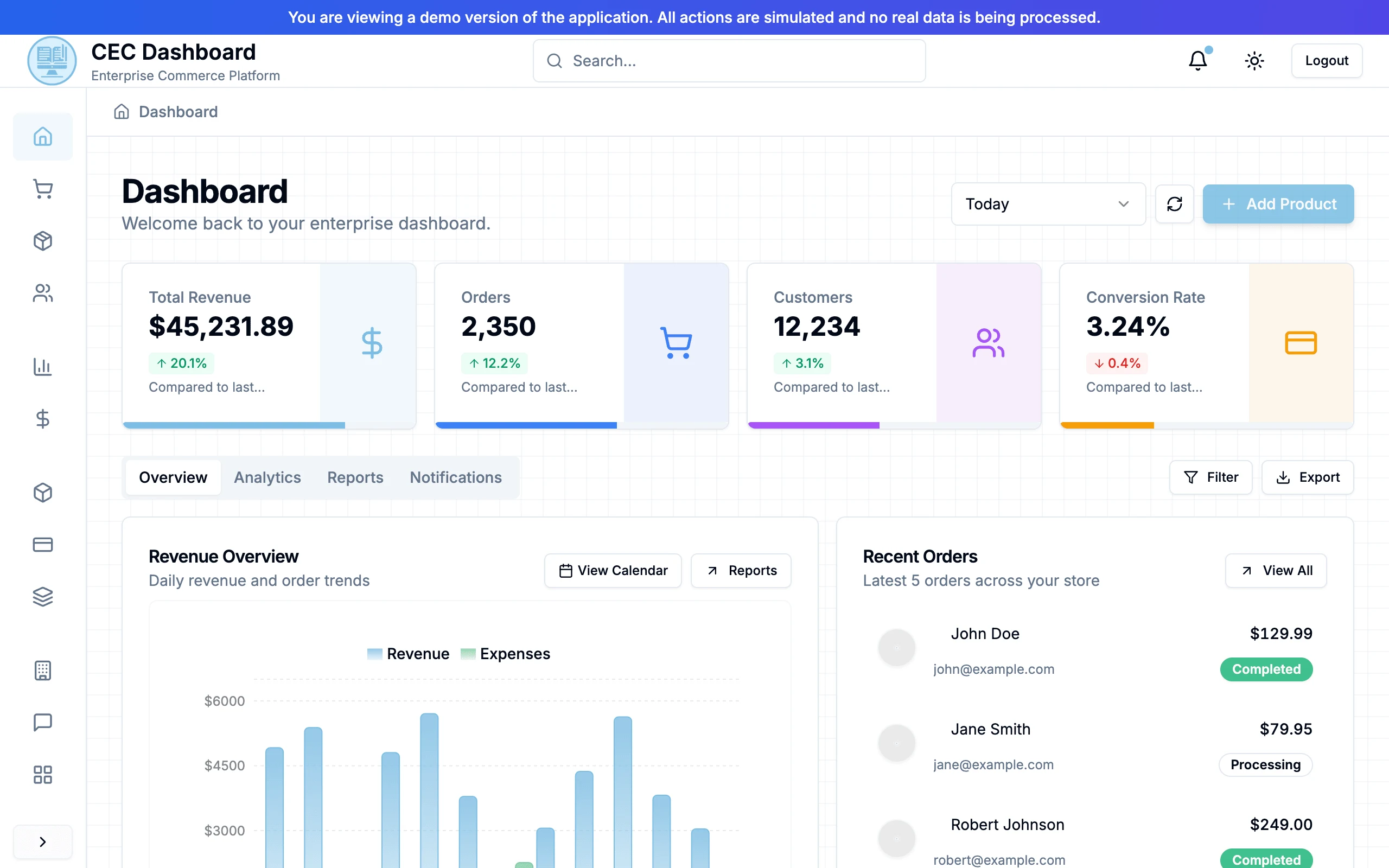Viewport: 1389px width, 868px height.
Task: Click the cart icon on Orders card
Action: [676, 343]
